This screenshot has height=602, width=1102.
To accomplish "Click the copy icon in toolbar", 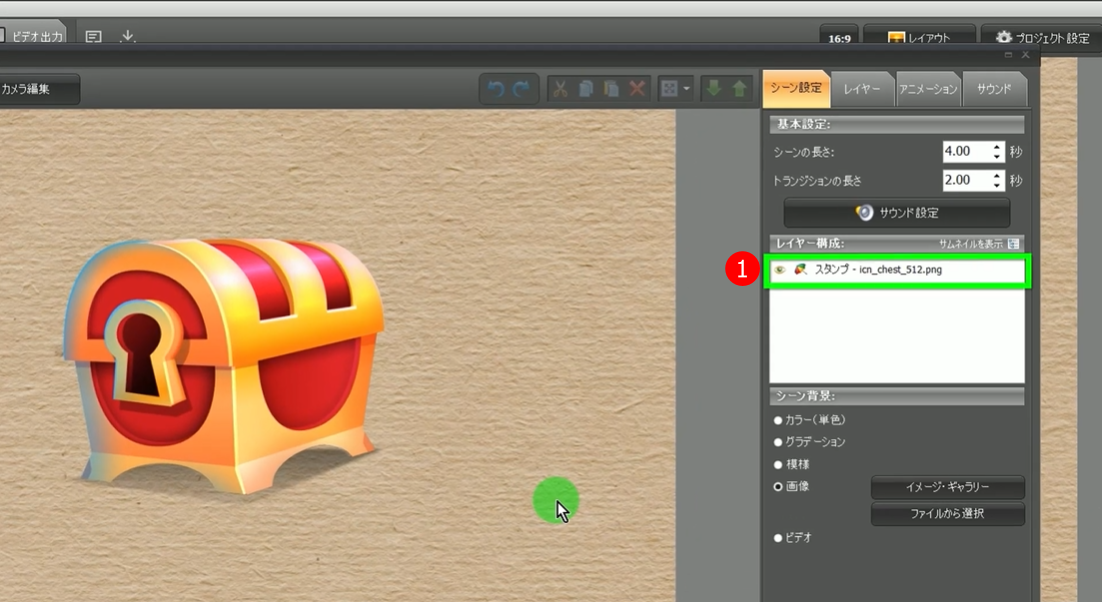I will pos(586,89).
